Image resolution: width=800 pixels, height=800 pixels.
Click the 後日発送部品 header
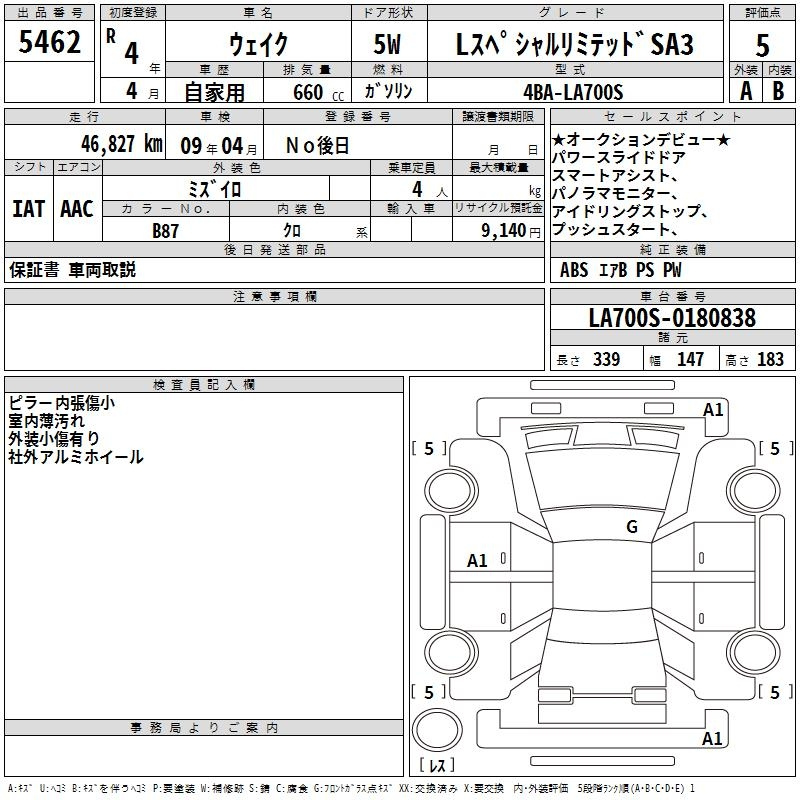tap(274, 249)
